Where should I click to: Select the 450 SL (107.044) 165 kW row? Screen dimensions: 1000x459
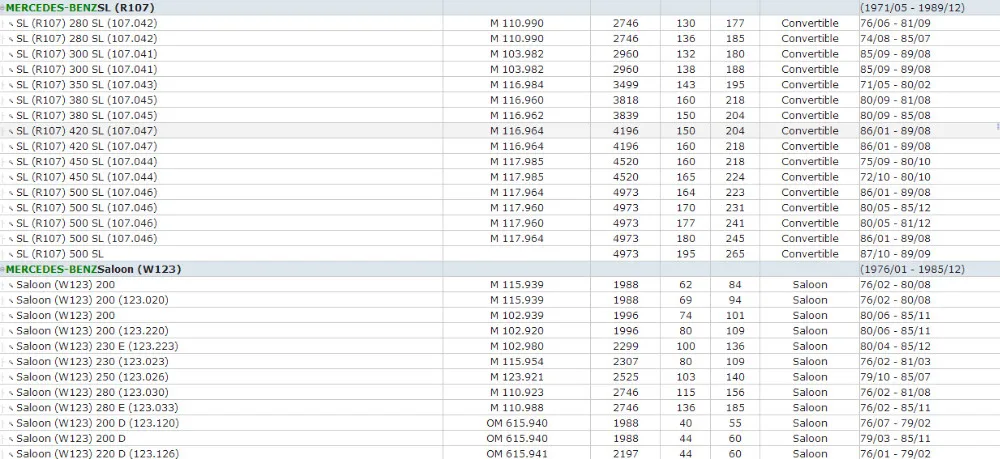pos(500,177)
